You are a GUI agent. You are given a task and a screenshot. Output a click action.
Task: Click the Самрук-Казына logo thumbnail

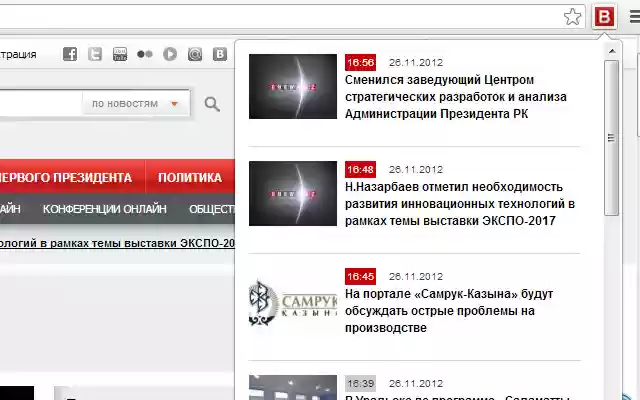click(293, 303)
